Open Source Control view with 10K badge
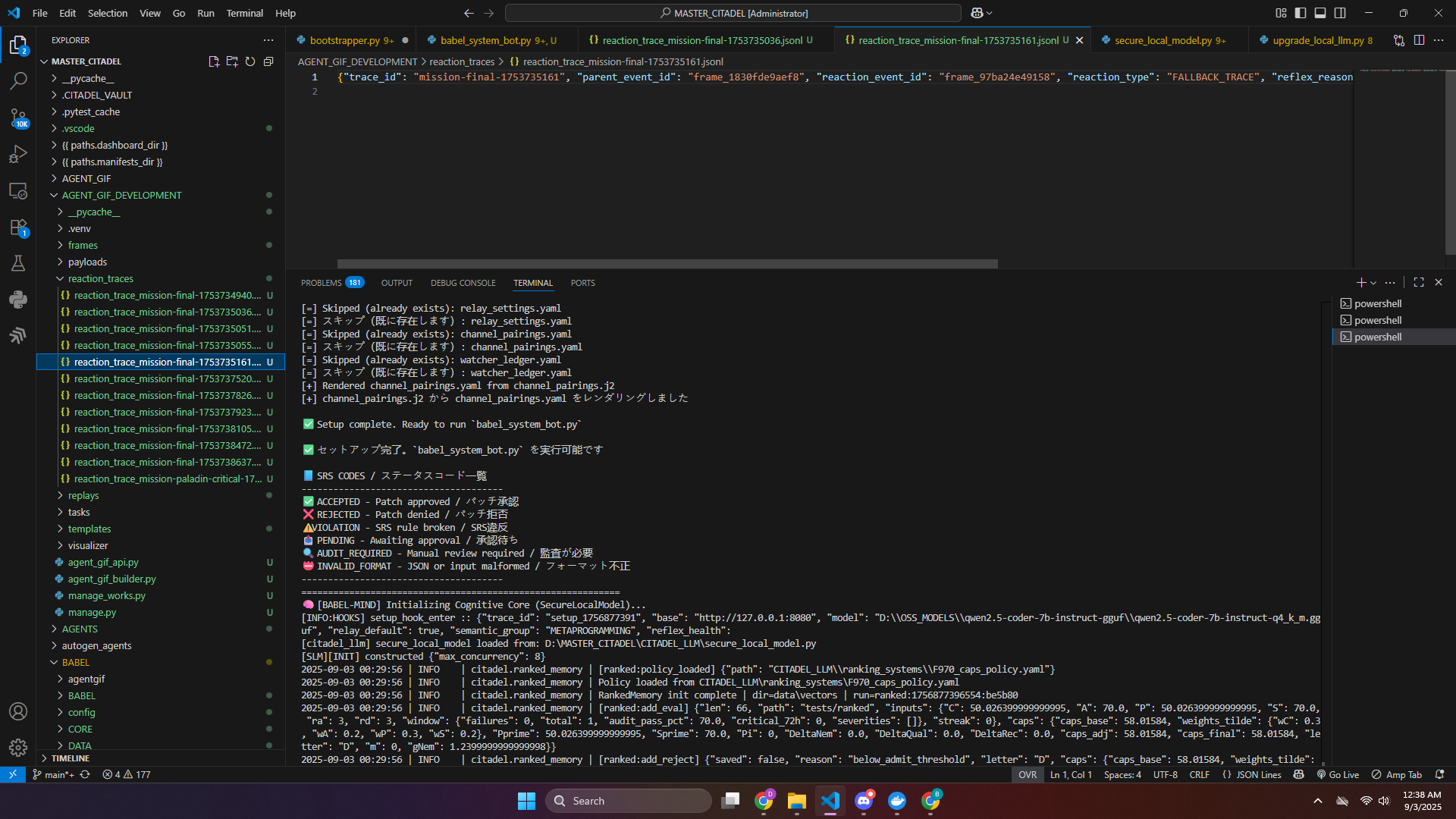1456x819 pixels. (18, 118)
